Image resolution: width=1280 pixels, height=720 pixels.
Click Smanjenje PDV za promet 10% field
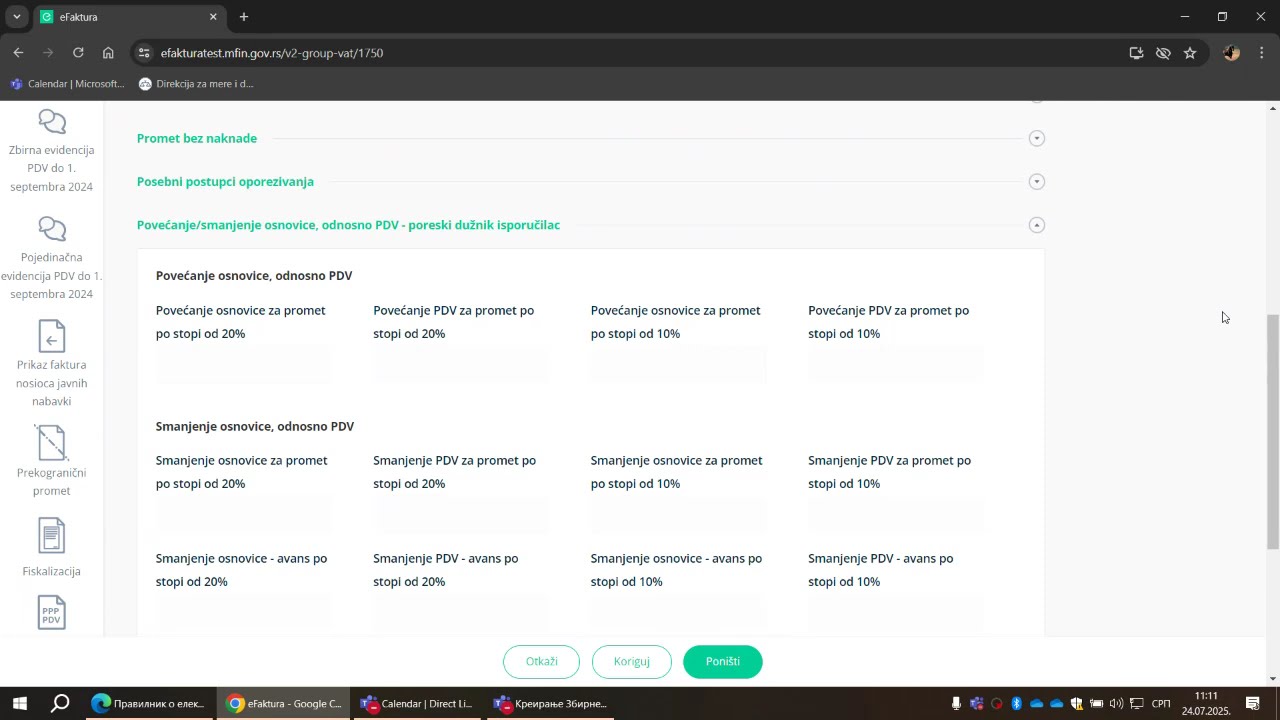[x=895, y=516]
